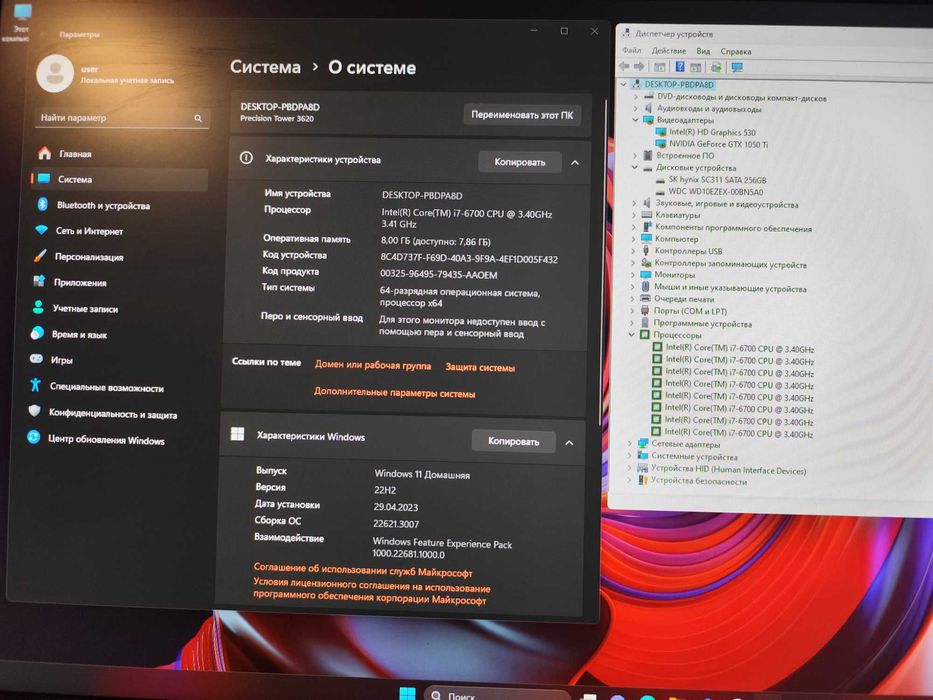Image resolution: width=933 pixels, height=700 pixels.
Task: Click Переименовать этот ПК button
Action: click(522, 115)
